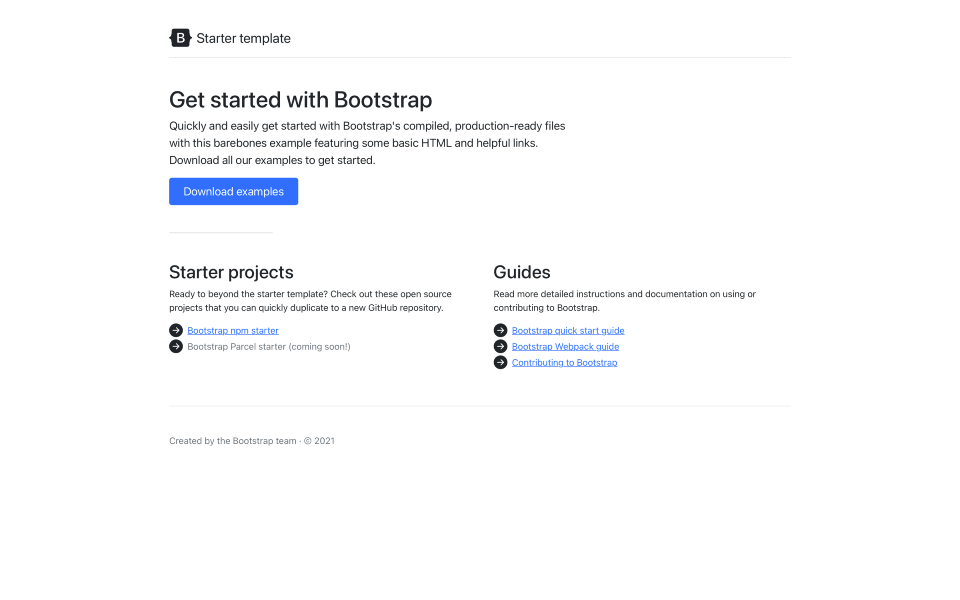Click the arrow icon beside Bootstrap Webpack guide

coord(501,346)
